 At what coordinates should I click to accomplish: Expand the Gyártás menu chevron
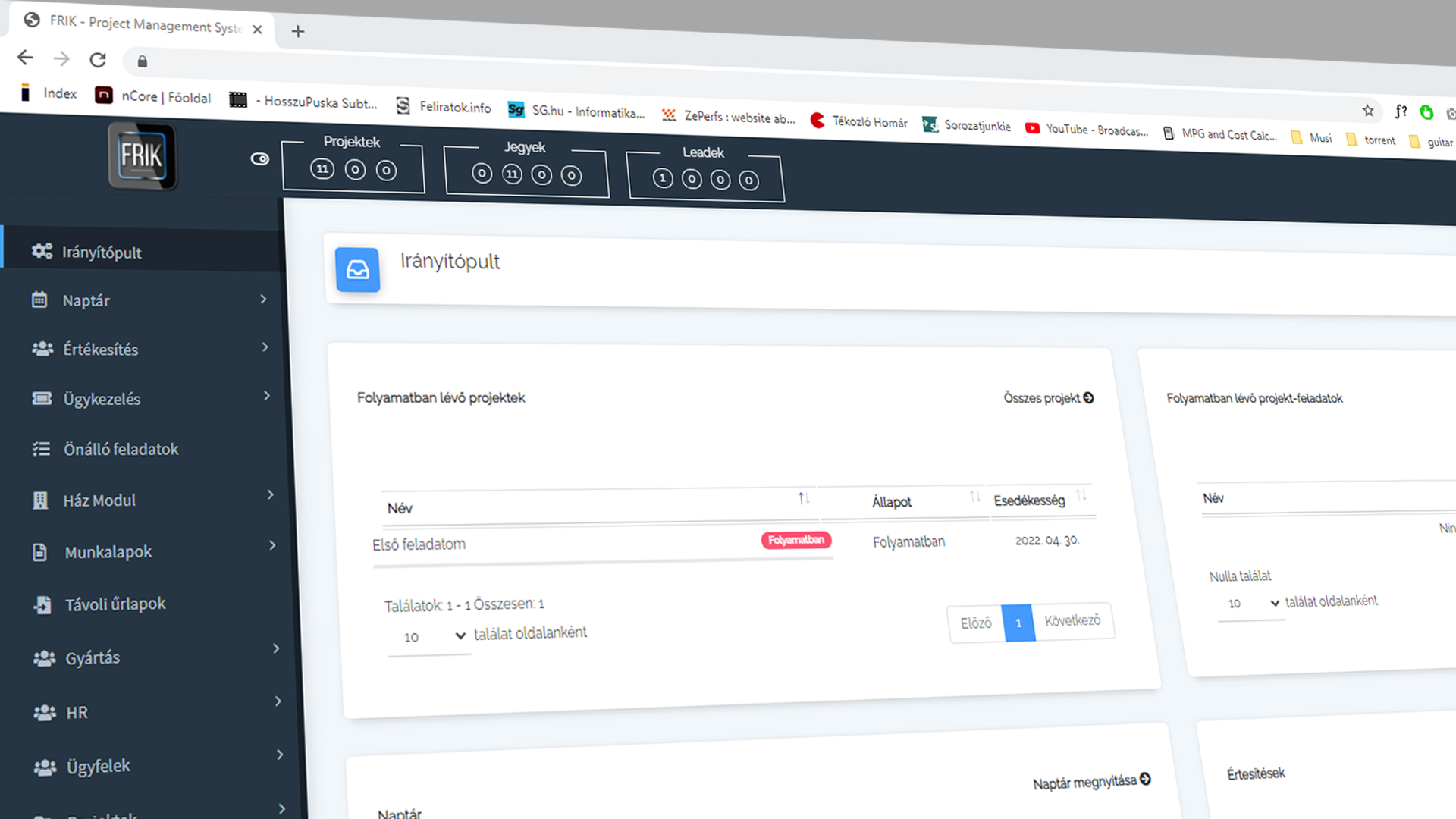[x=276, y=648]
